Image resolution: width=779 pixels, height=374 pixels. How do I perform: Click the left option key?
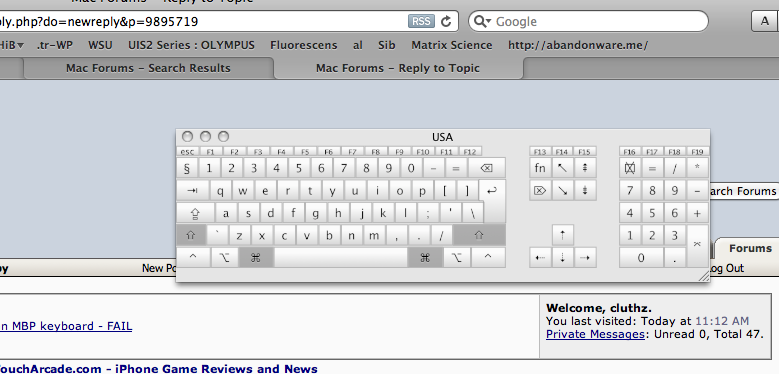pyautogui.click(x=224, y=258)
